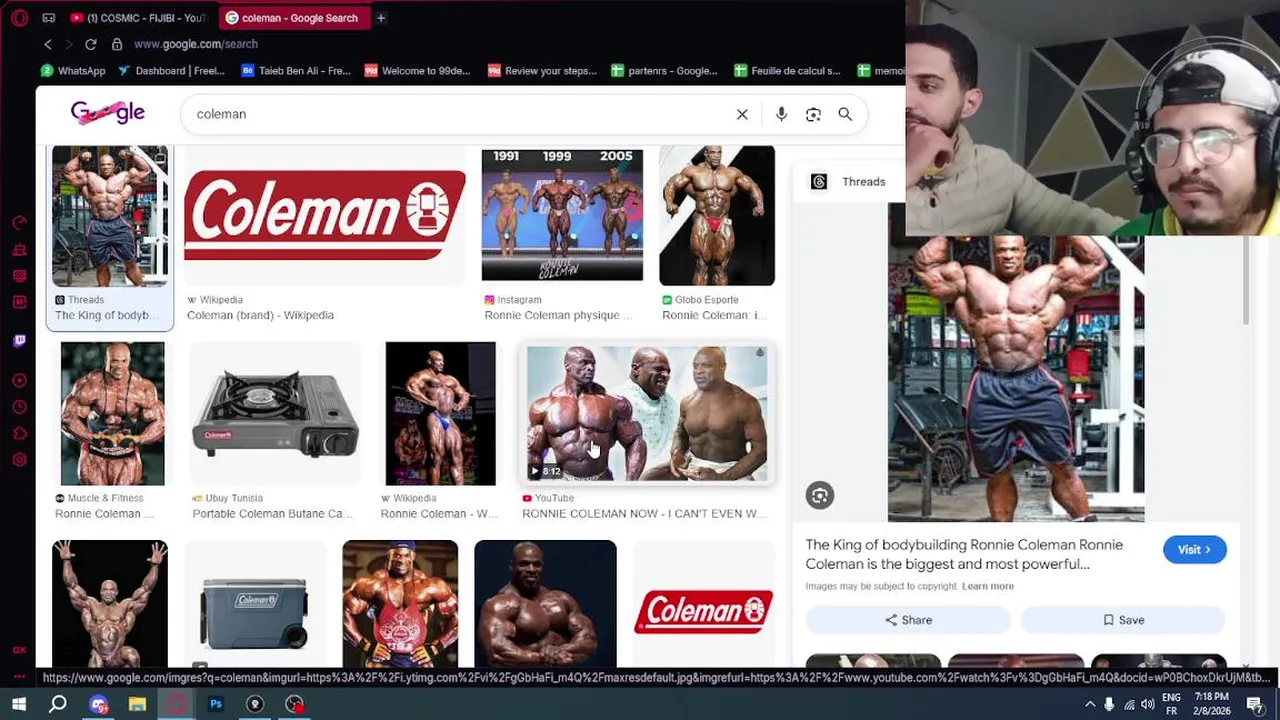Open the 1991 1999 2005 physique image
1280x720 pixels.
[x=562, y=215]
